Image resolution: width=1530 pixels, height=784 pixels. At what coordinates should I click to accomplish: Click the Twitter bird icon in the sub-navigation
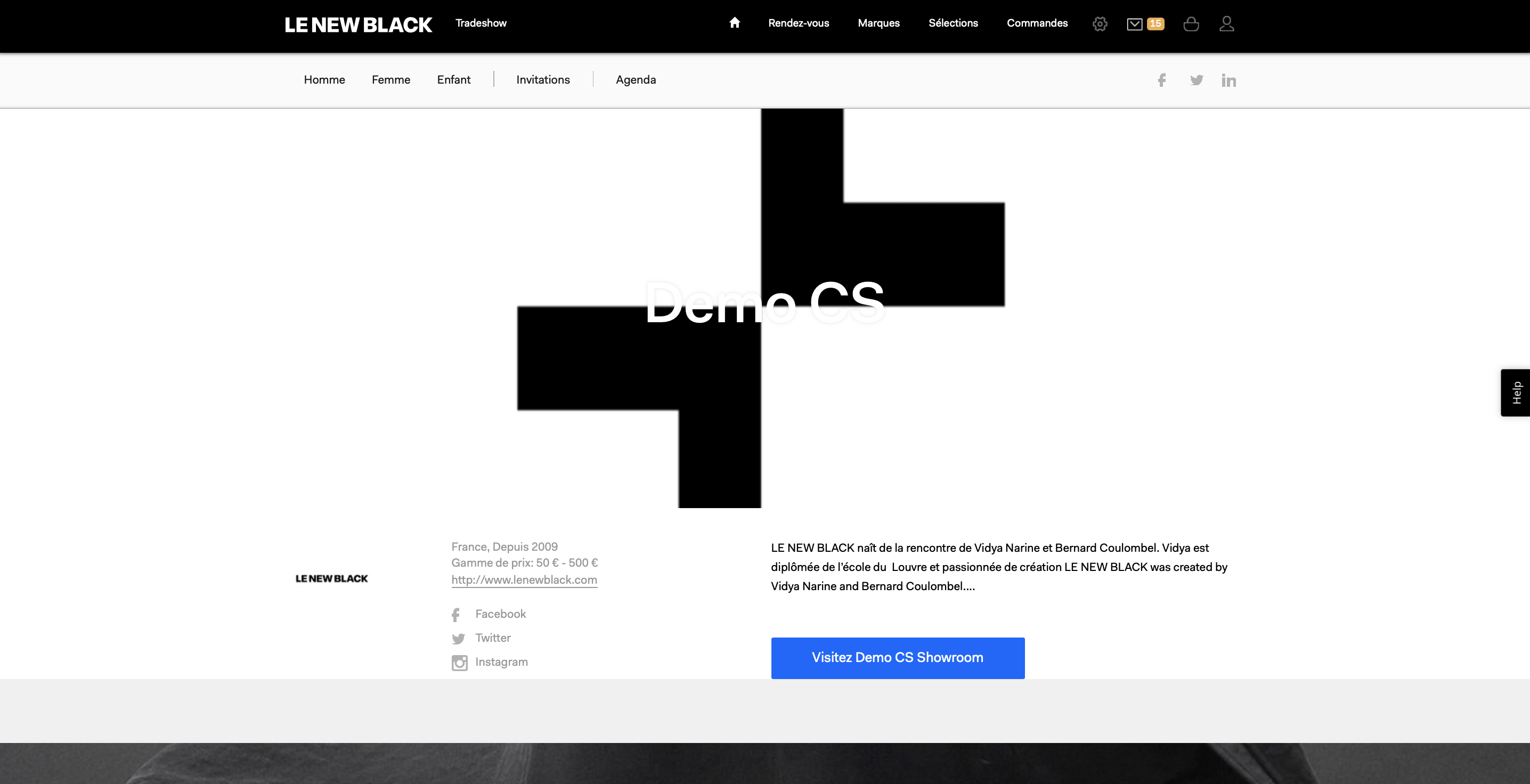click(1196, 80)
